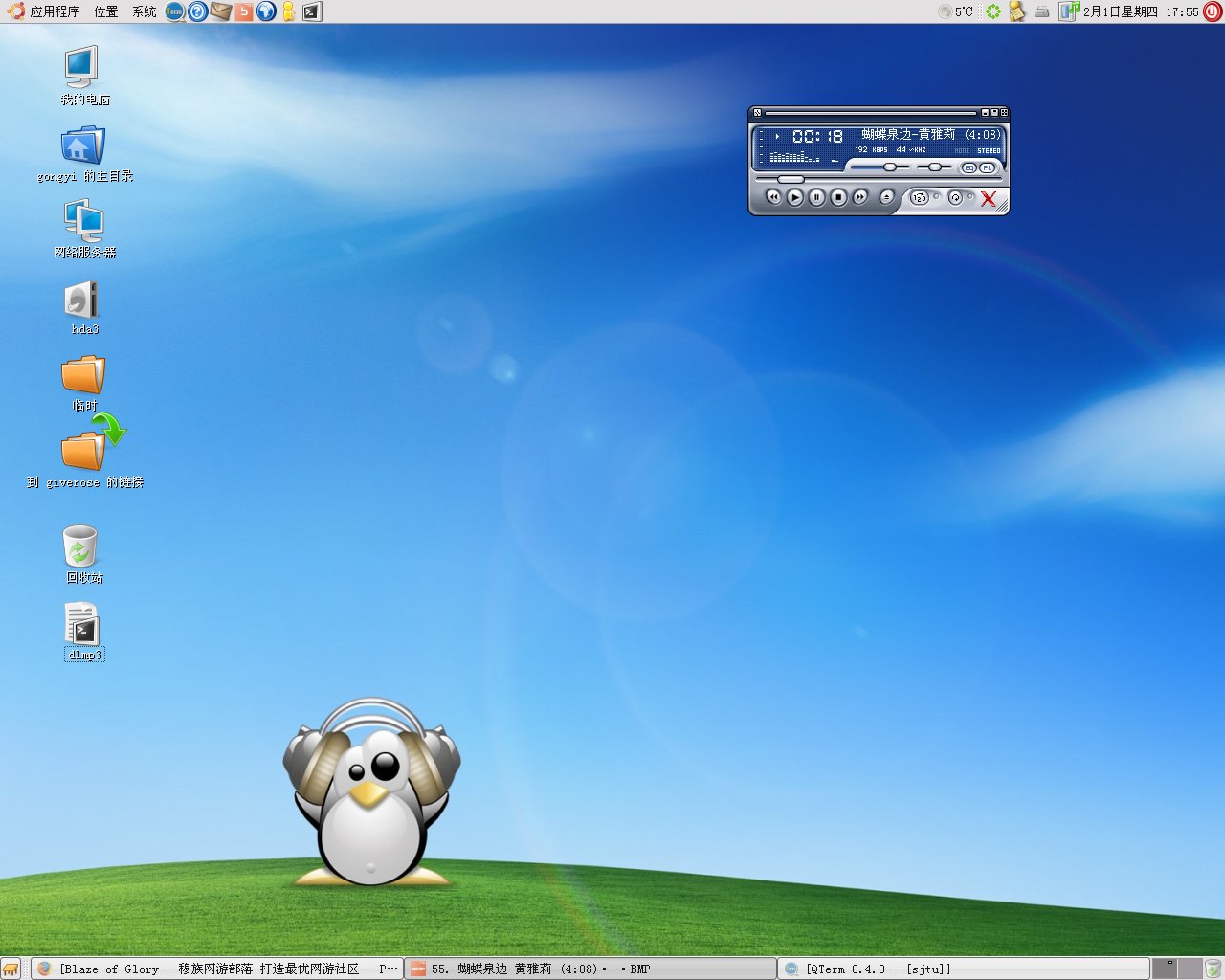Screen dimensions: 1225x980
Task: Click the eject button in audio player
Action: click(886, 197)
